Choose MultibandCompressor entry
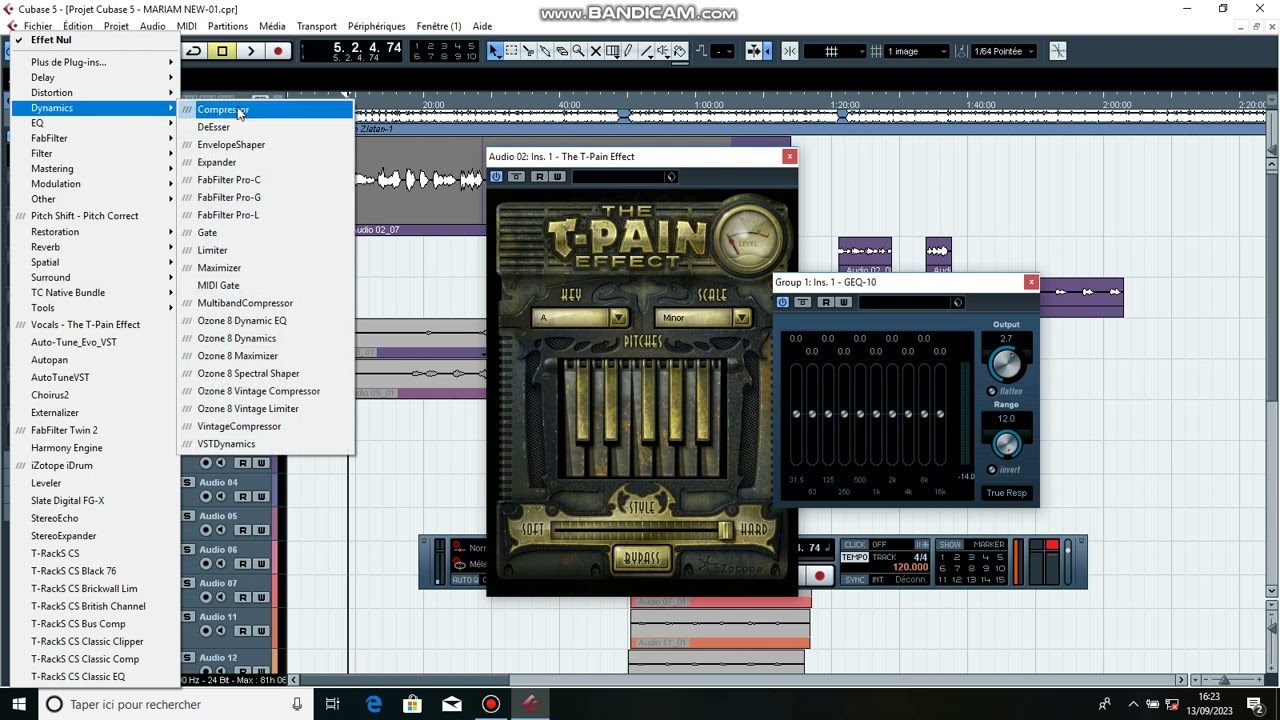Screen dimensions: 1280x720 click(265, 303)
